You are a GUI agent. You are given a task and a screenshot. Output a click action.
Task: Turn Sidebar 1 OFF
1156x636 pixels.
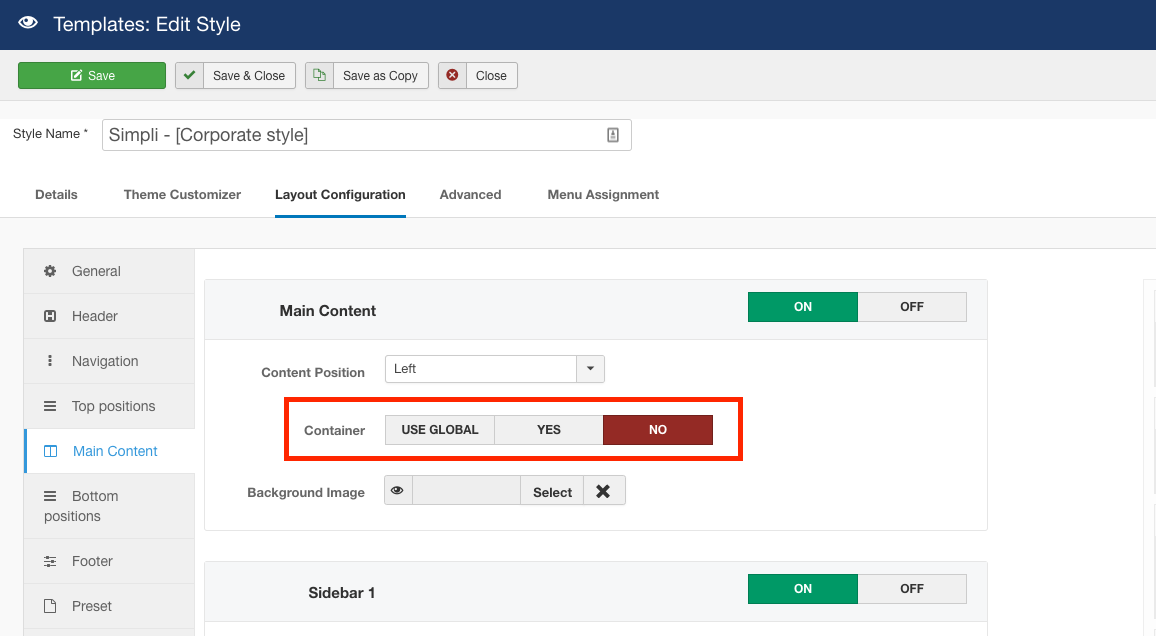911,589
